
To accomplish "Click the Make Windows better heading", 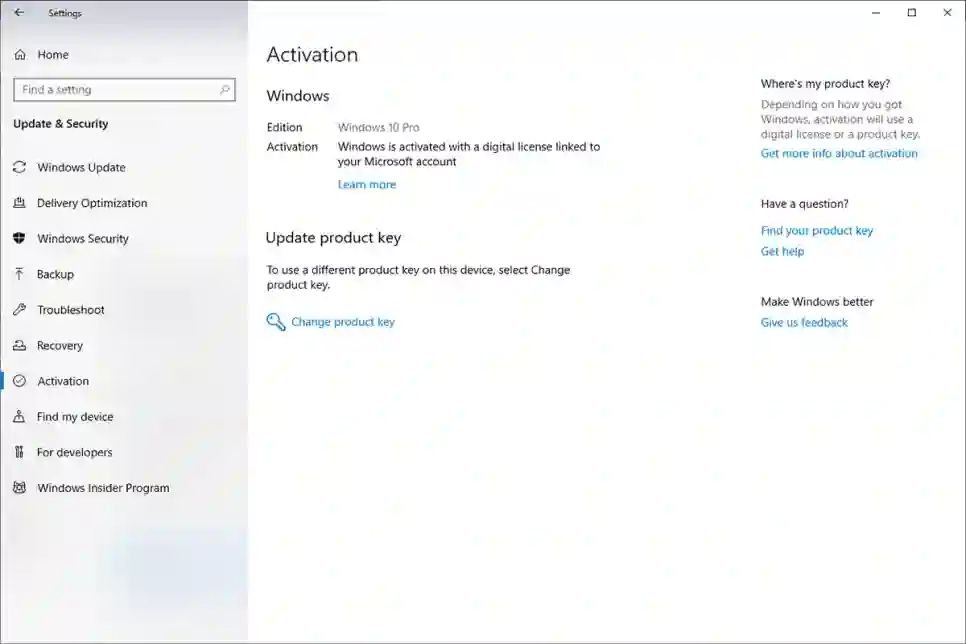I will point(817,302).
